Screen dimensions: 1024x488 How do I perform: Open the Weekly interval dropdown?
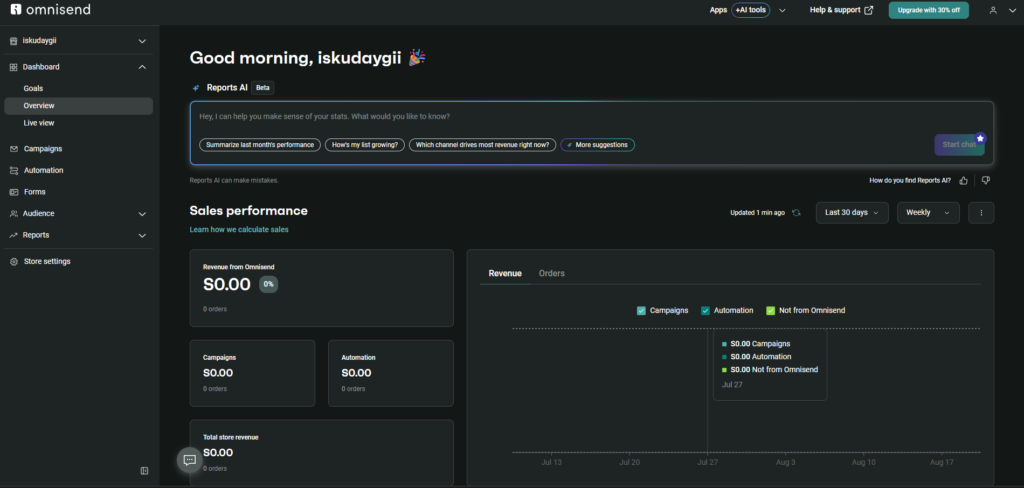coord(928,213)
